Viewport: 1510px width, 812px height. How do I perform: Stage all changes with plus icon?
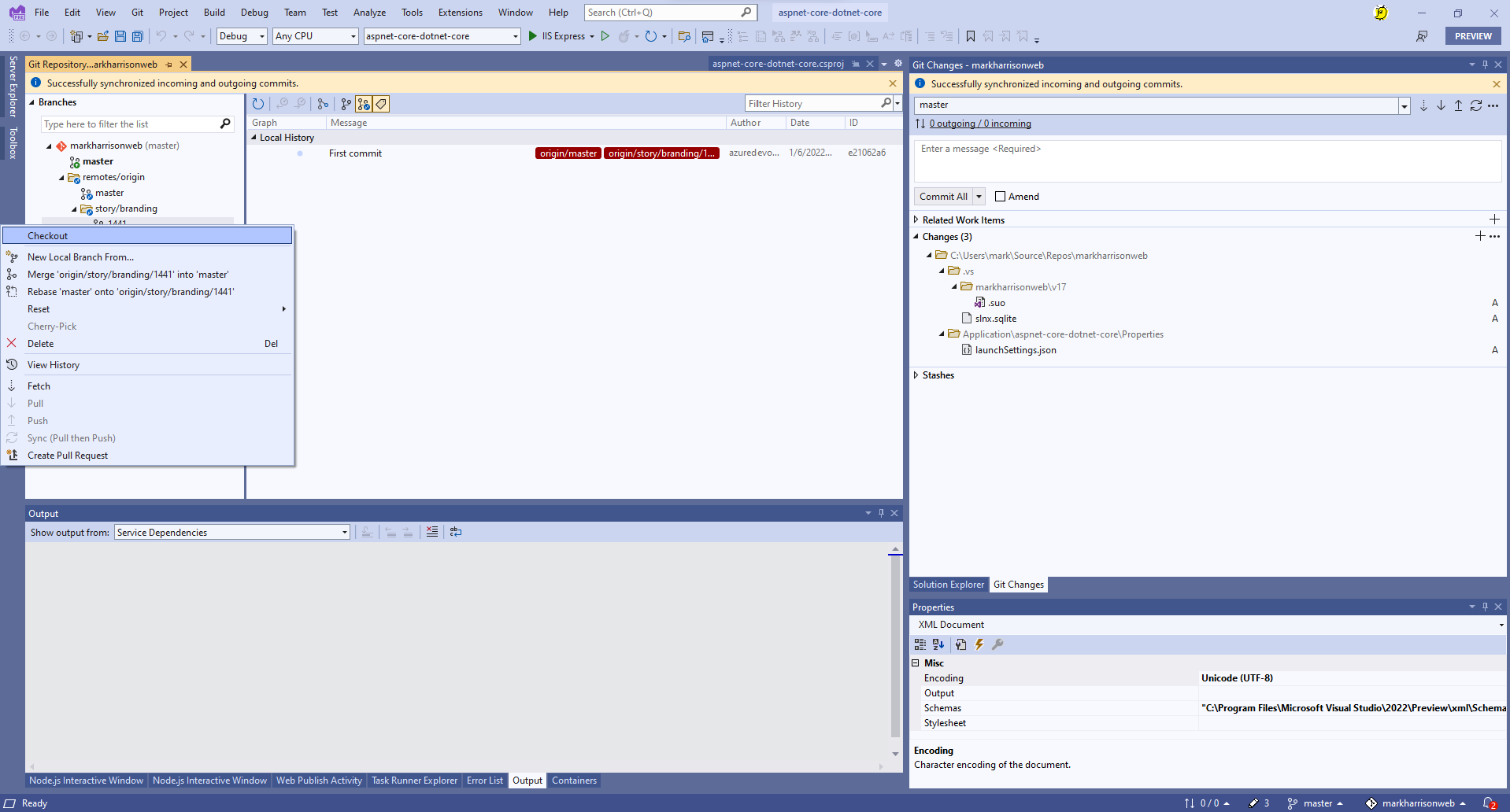(1480, 236)
